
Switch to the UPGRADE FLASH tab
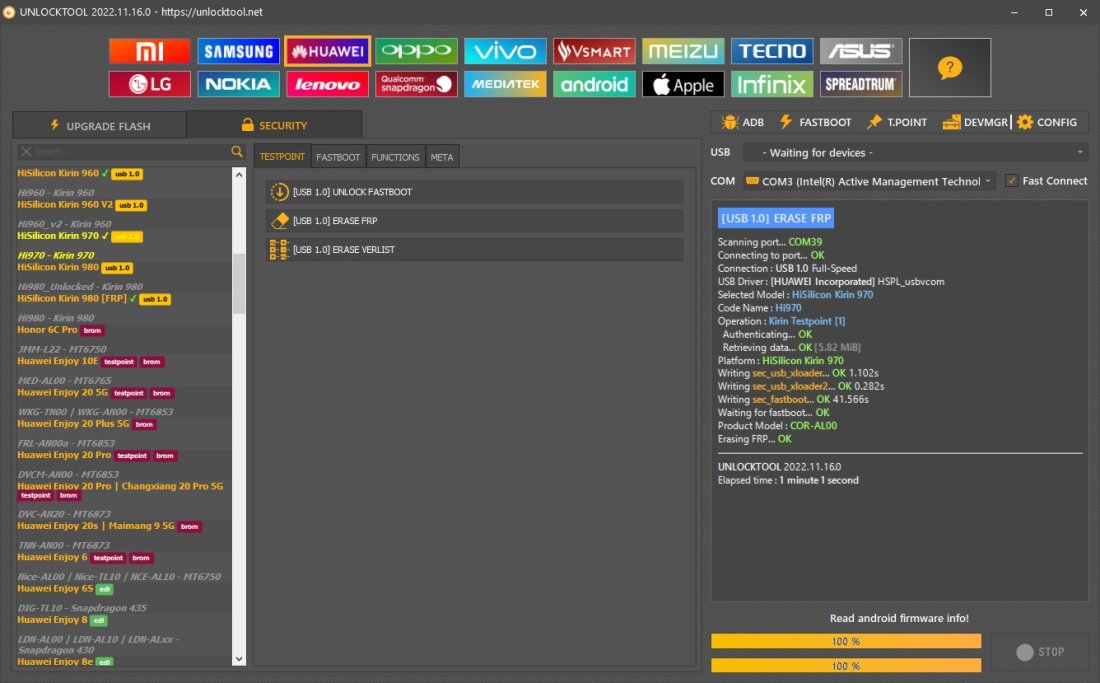(100, 126)
